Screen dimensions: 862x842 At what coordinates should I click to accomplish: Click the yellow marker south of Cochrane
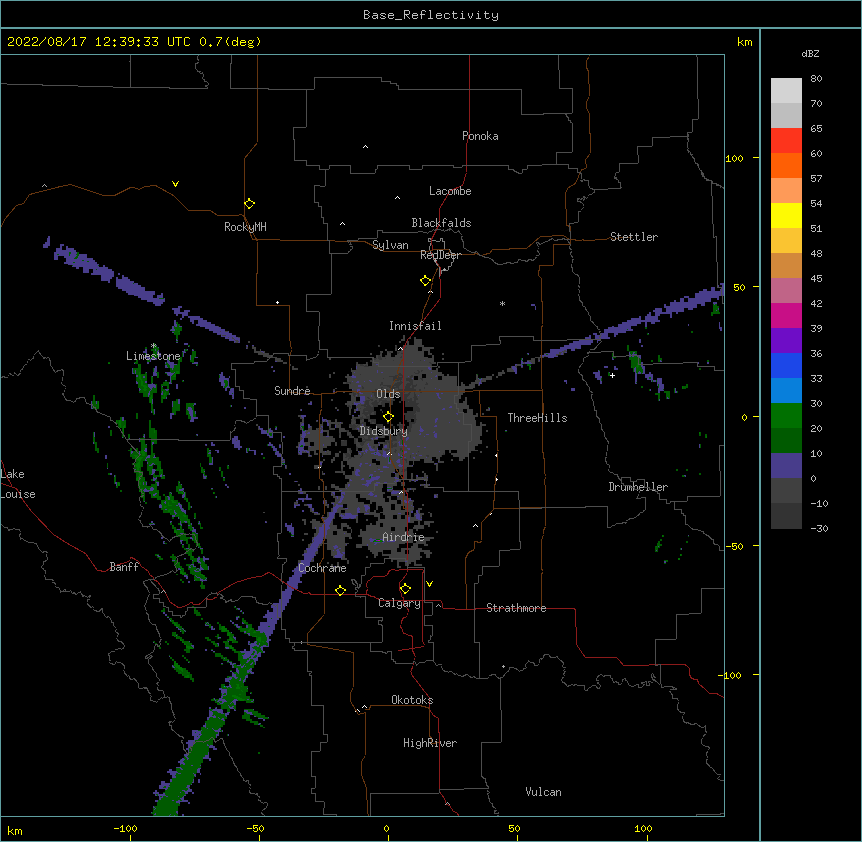(x=340, y=590)
